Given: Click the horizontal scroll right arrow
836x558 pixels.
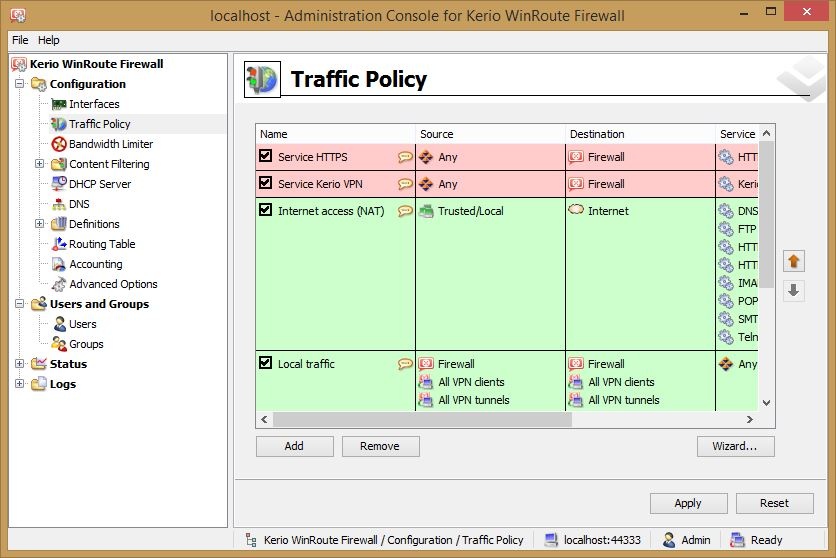Looking at the screenshot, I should 750,419.
